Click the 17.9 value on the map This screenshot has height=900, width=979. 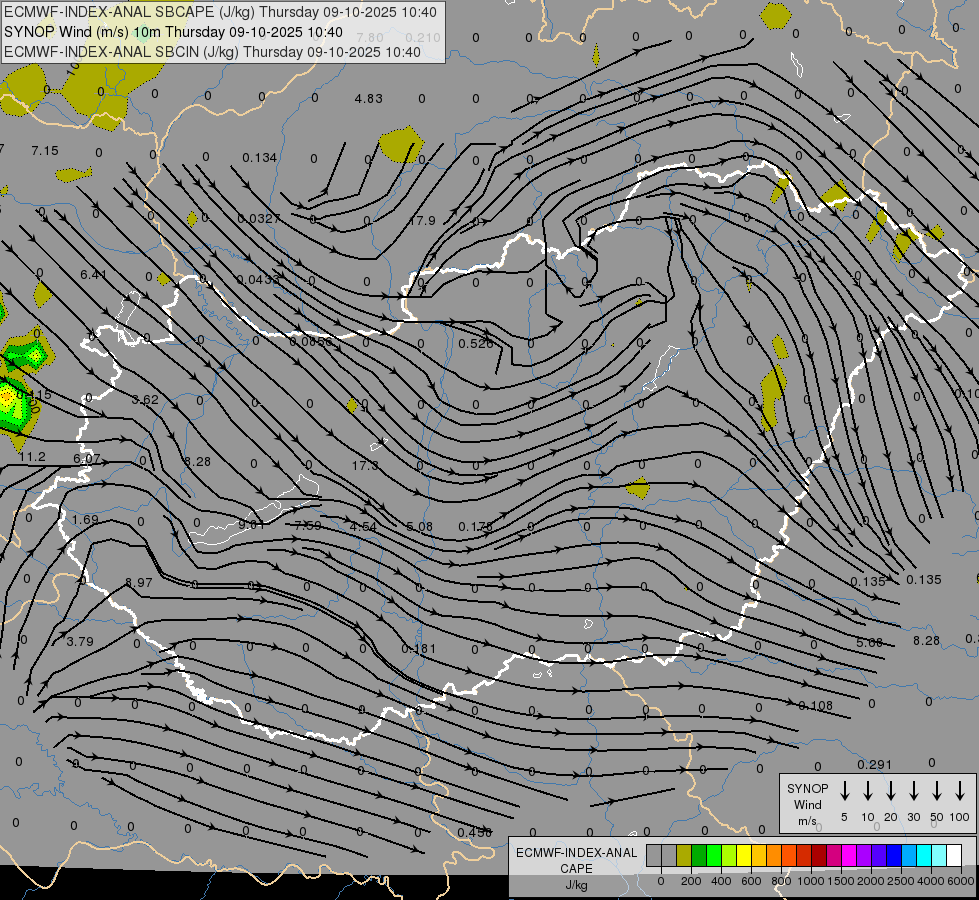coord(423,220)
